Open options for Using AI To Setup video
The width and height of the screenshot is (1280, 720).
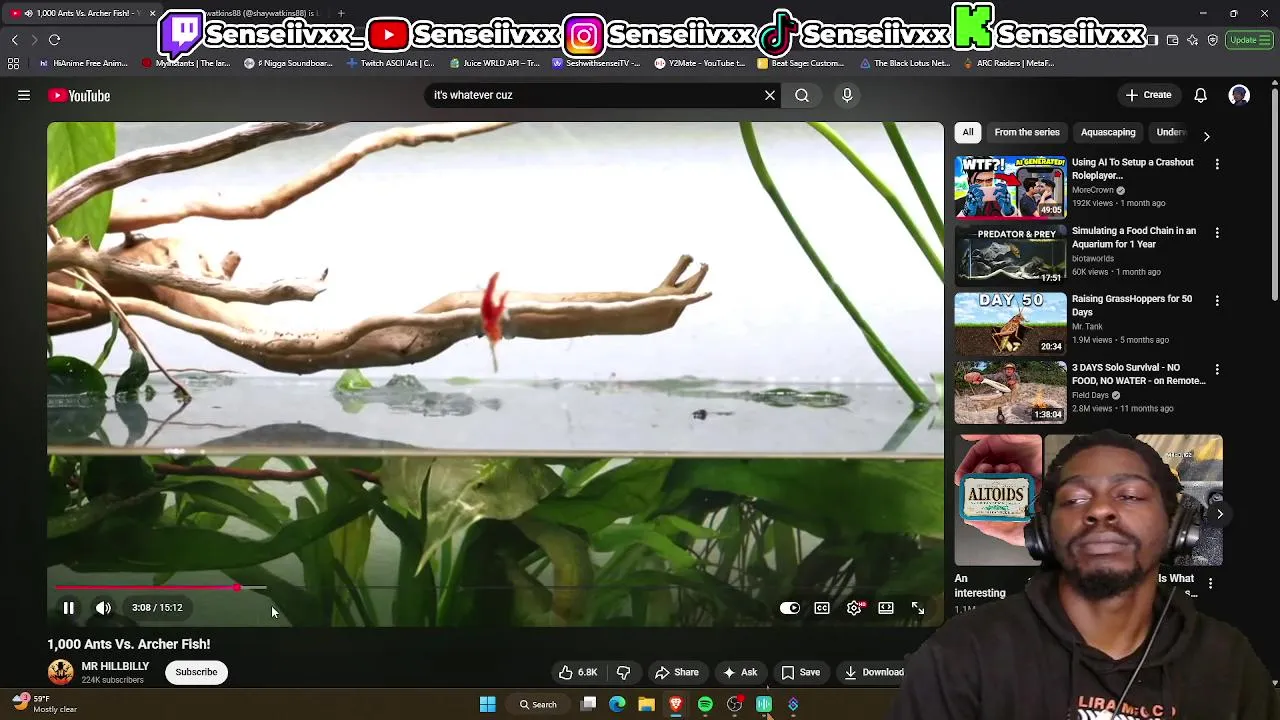pyautogui.click(x=1217, y=164)
